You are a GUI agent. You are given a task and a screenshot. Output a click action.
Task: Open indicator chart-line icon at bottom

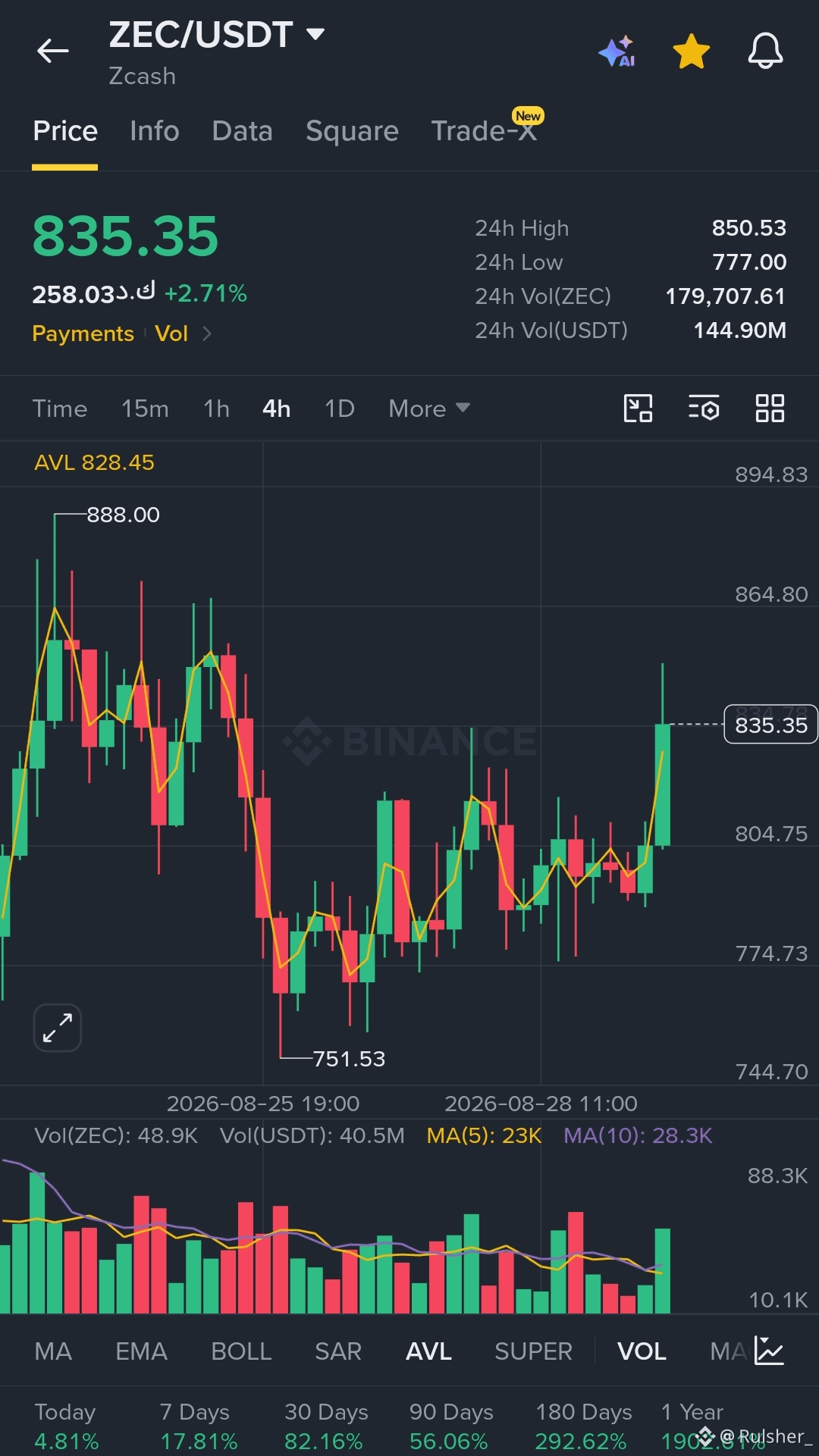click(x=769, y=1351)
